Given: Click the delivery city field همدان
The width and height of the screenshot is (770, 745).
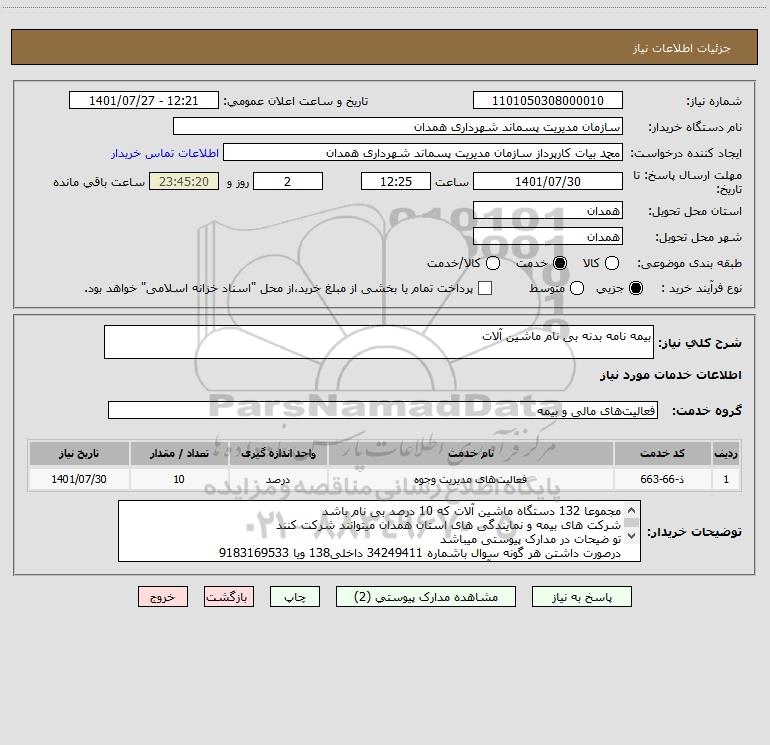Looking at the screenshot, I should tap(548, 236).
